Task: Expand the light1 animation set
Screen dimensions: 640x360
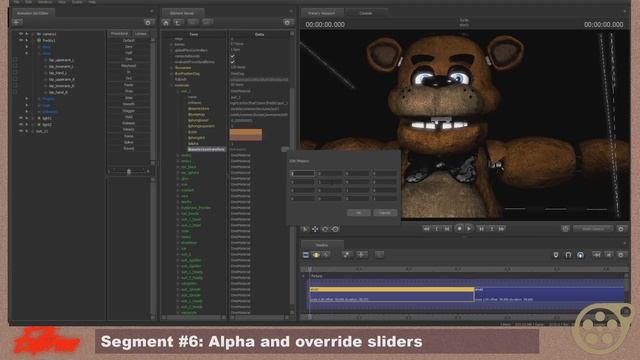Action: tap(33, 118)
